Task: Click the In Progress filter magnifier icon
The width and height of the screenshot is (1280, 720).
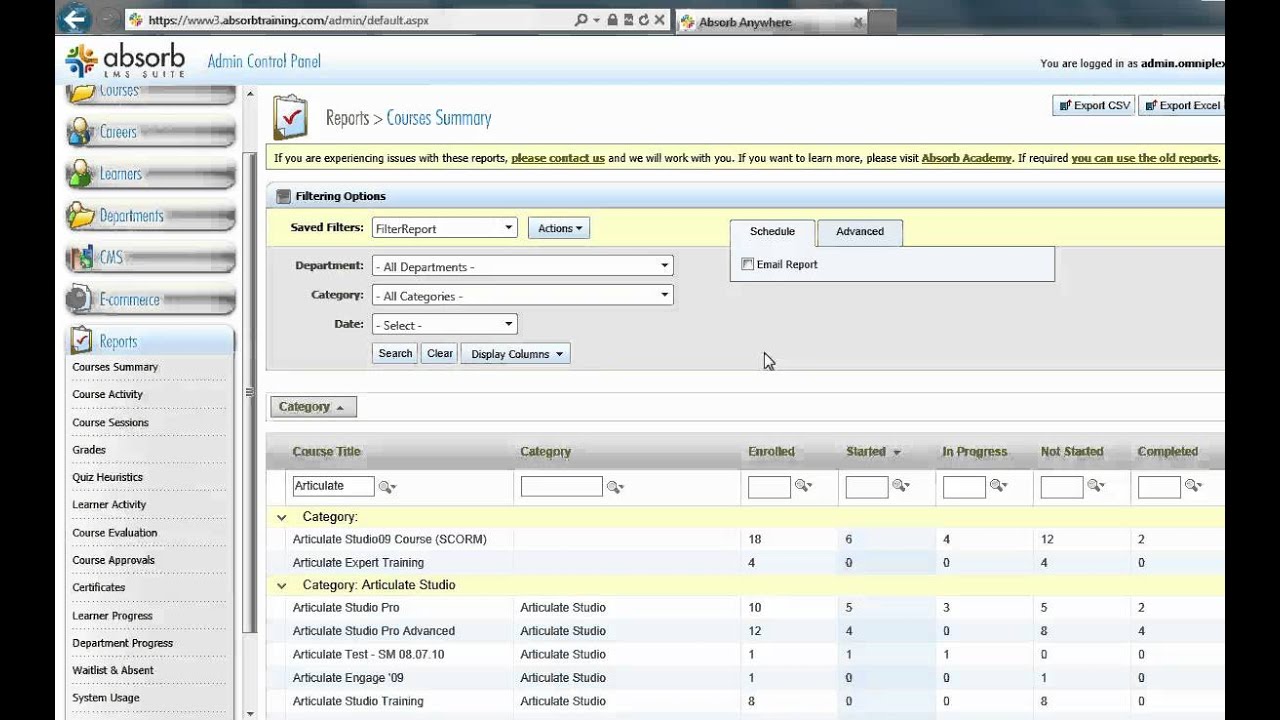Action: tap(998, 486)
